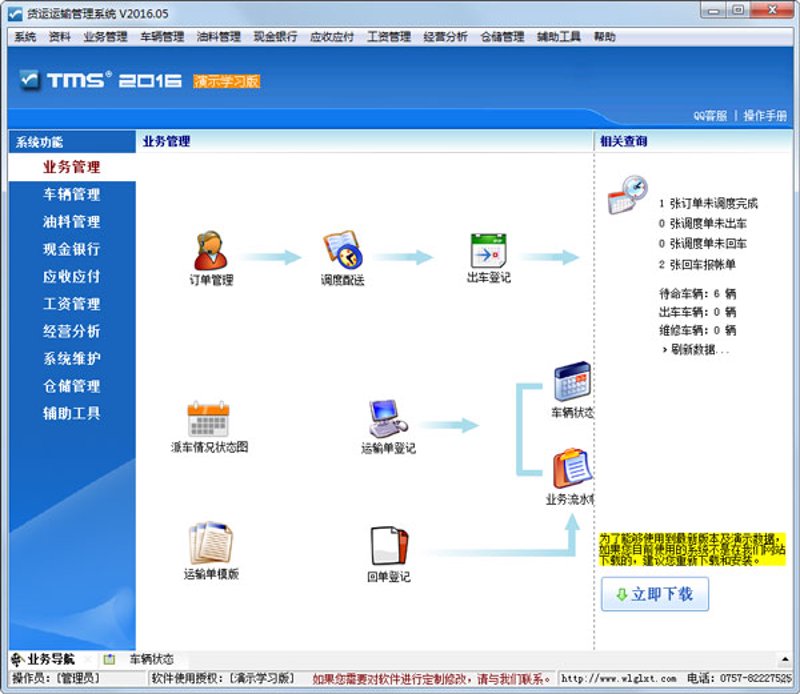Click the arrow at bottom right tab bar
This screenshot has height=694, width=800.
point(785,660)
